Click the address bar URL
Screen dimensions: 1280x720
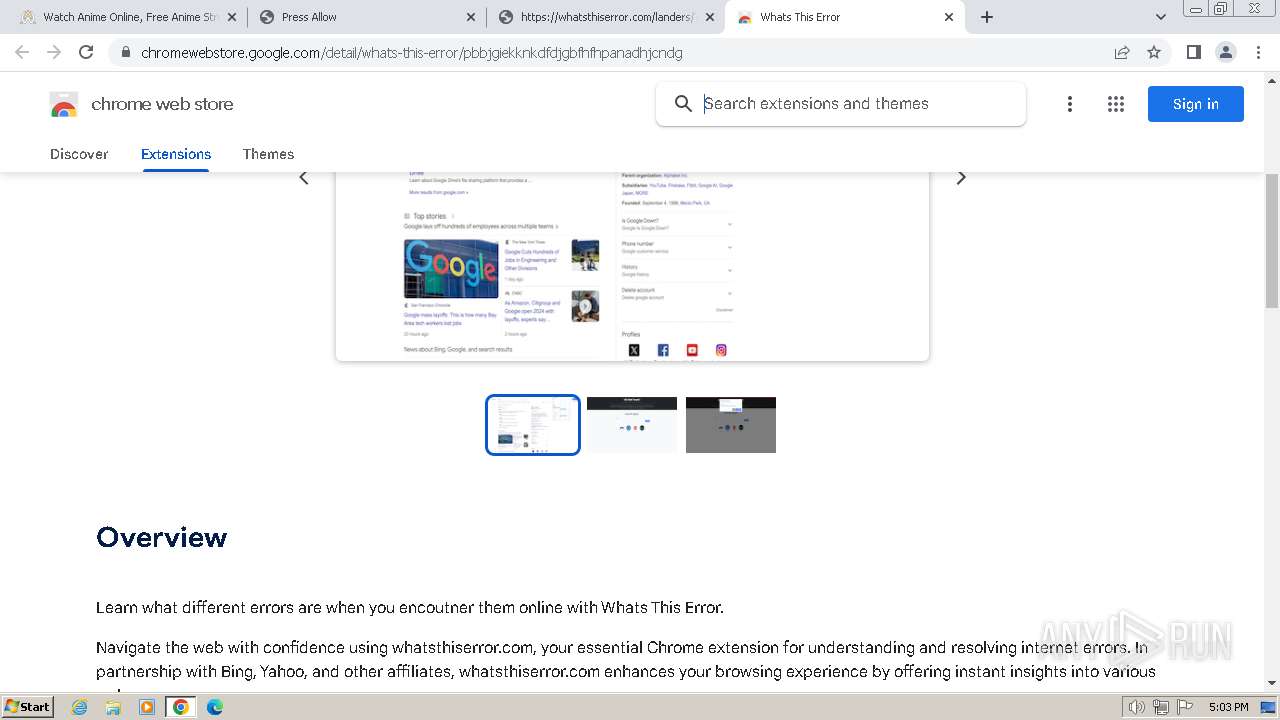(411, 53)
